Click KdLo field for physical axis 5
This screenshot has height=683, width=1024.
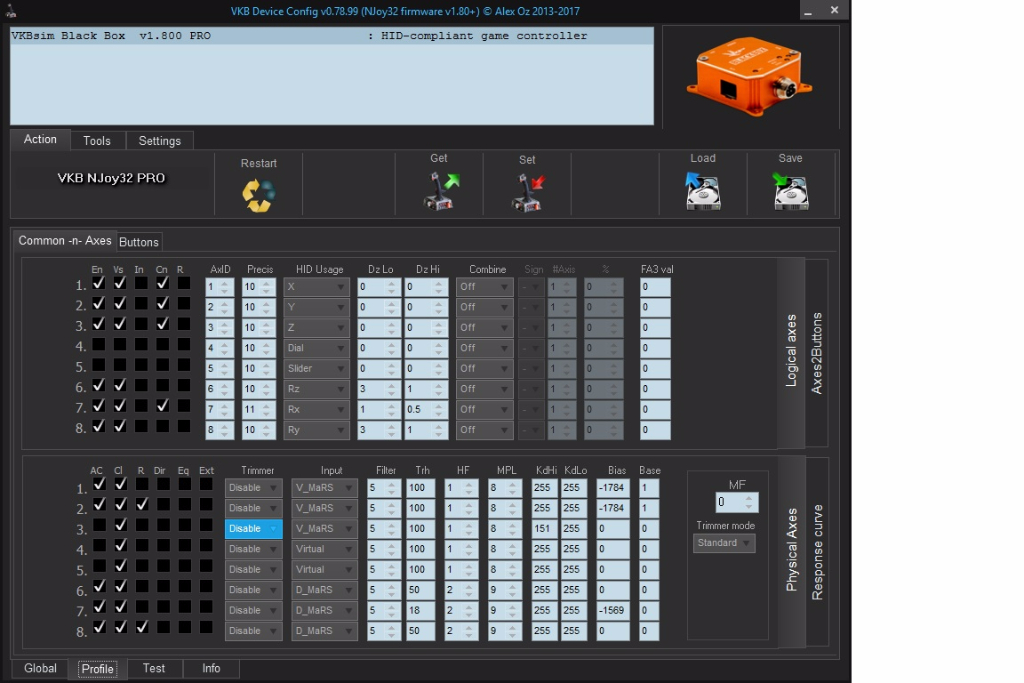tap(573, 569)
